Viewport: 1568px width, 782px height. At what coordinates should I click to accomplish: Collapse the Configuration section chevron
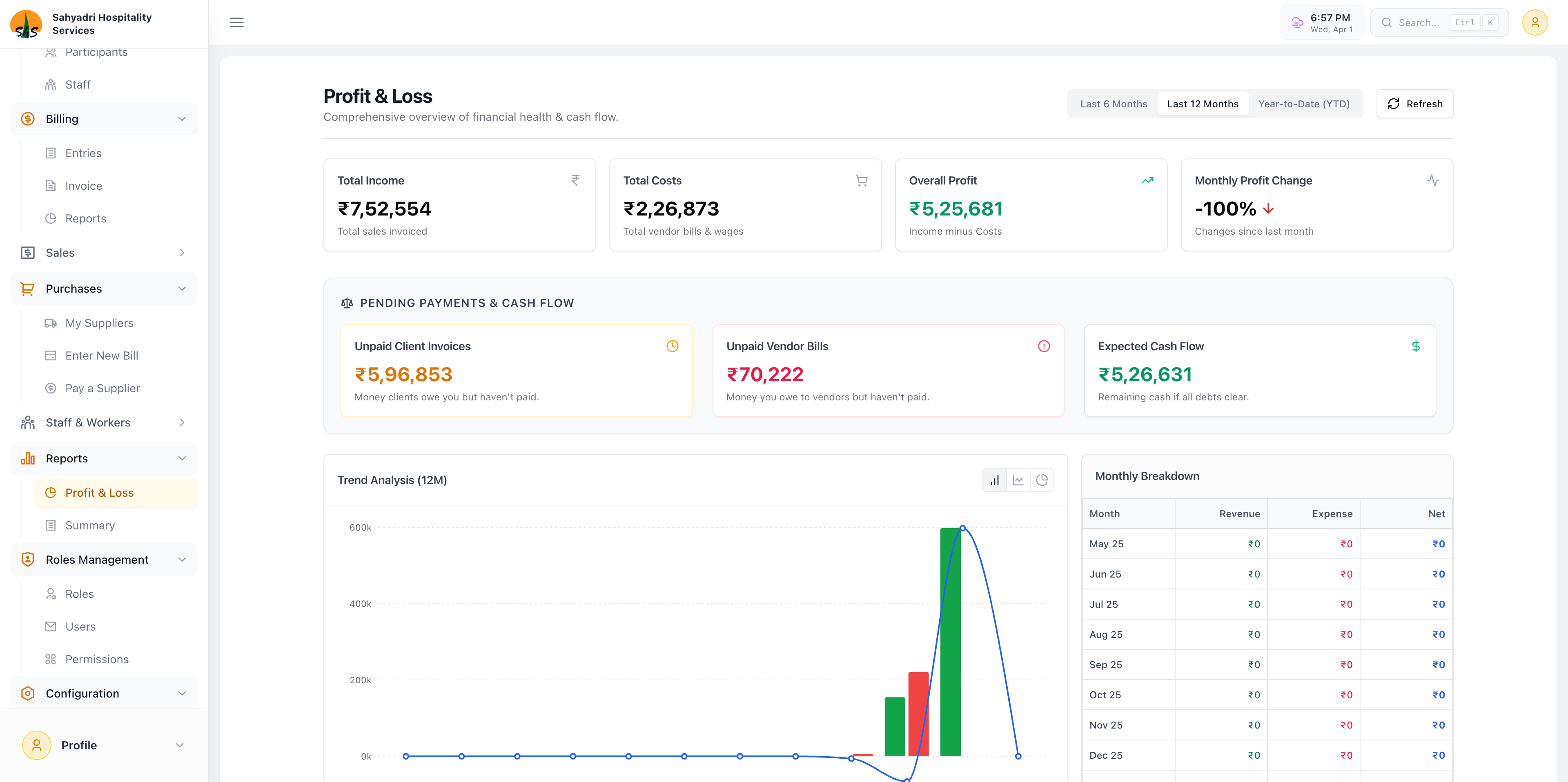182,693
